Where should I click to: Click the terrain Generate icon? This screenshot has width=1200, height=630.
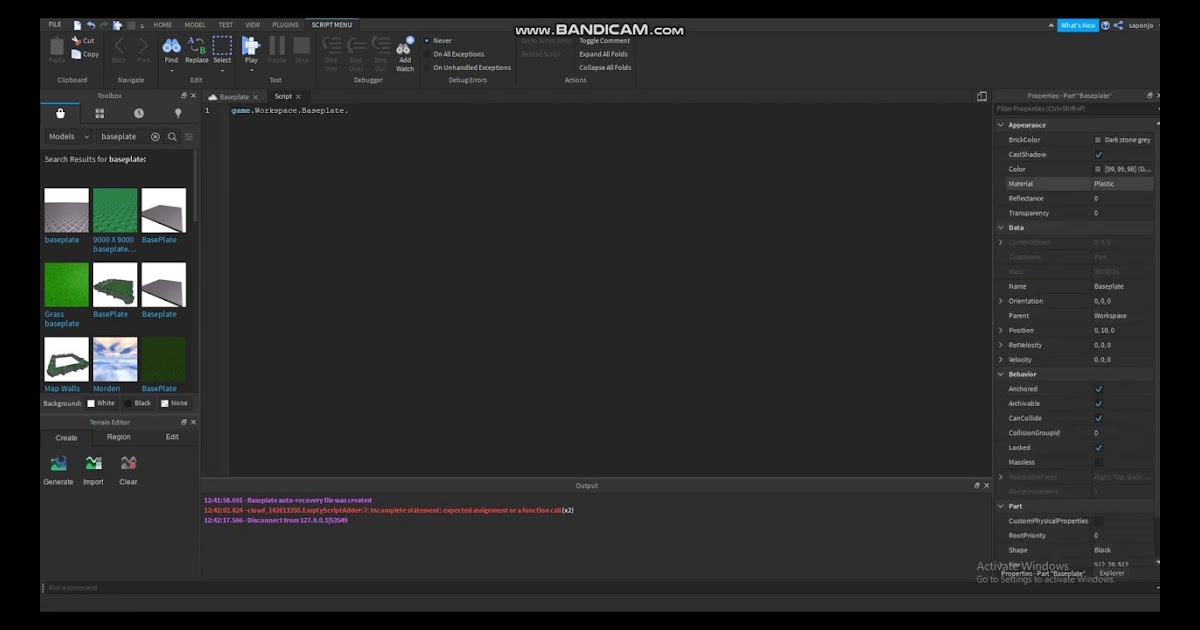(58, 463)
